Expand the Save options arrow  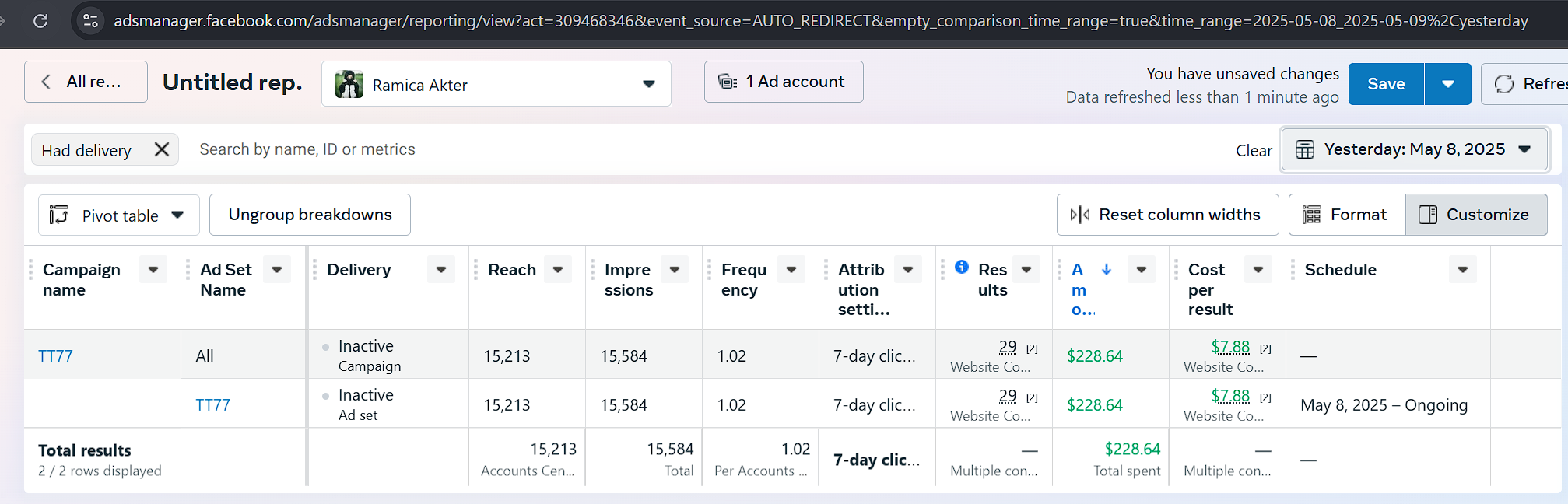point(1447,84)
